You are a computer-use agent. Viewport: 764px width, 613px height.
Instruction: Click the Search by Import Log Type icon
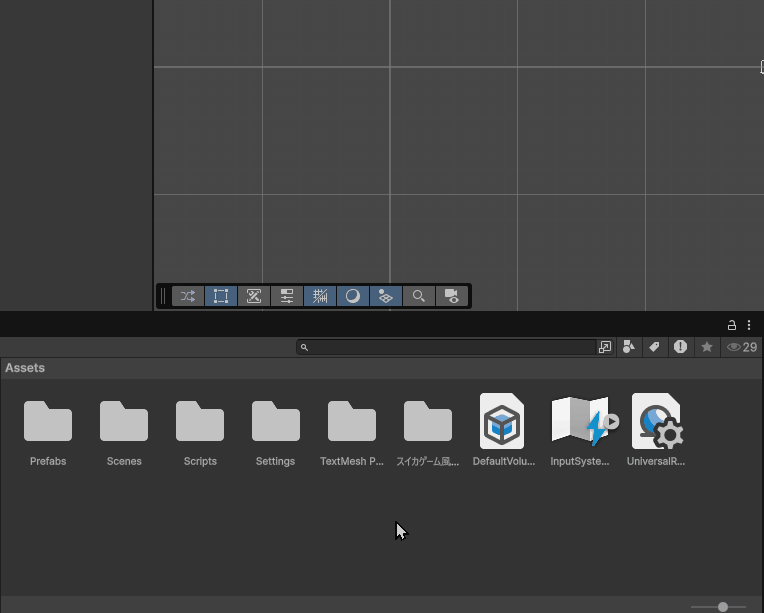coord(680,347)
